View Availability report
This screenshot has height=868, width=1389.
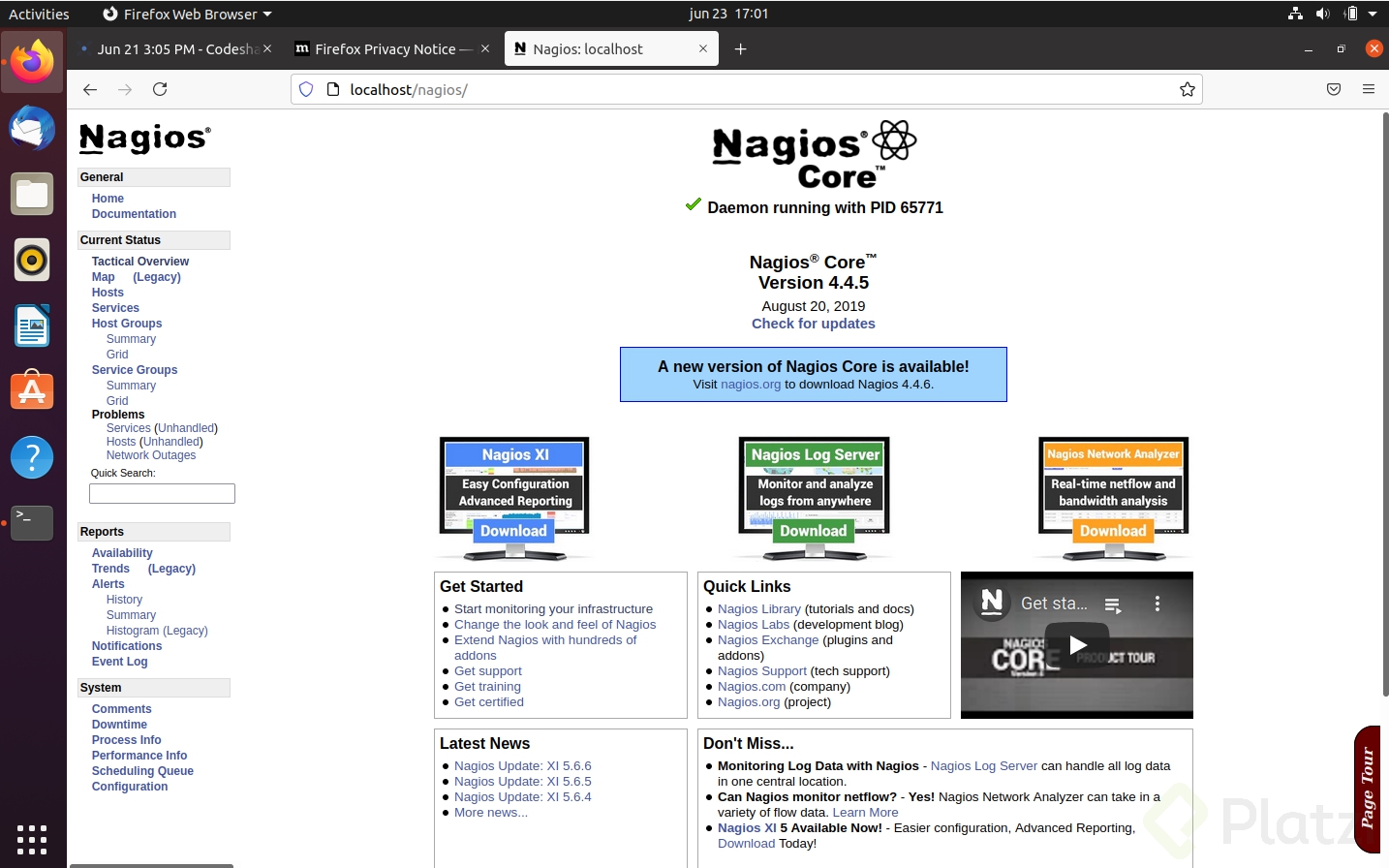tap(122, 553)
